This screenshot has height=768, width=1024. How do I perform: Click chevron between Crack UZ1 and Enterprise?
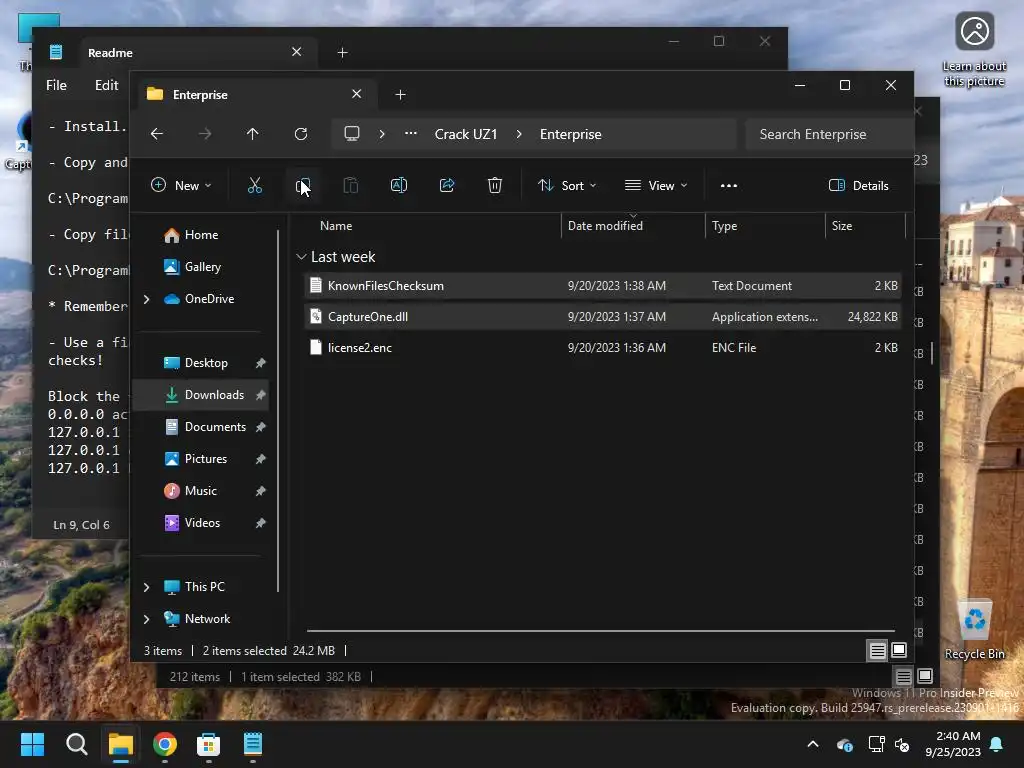519,134
